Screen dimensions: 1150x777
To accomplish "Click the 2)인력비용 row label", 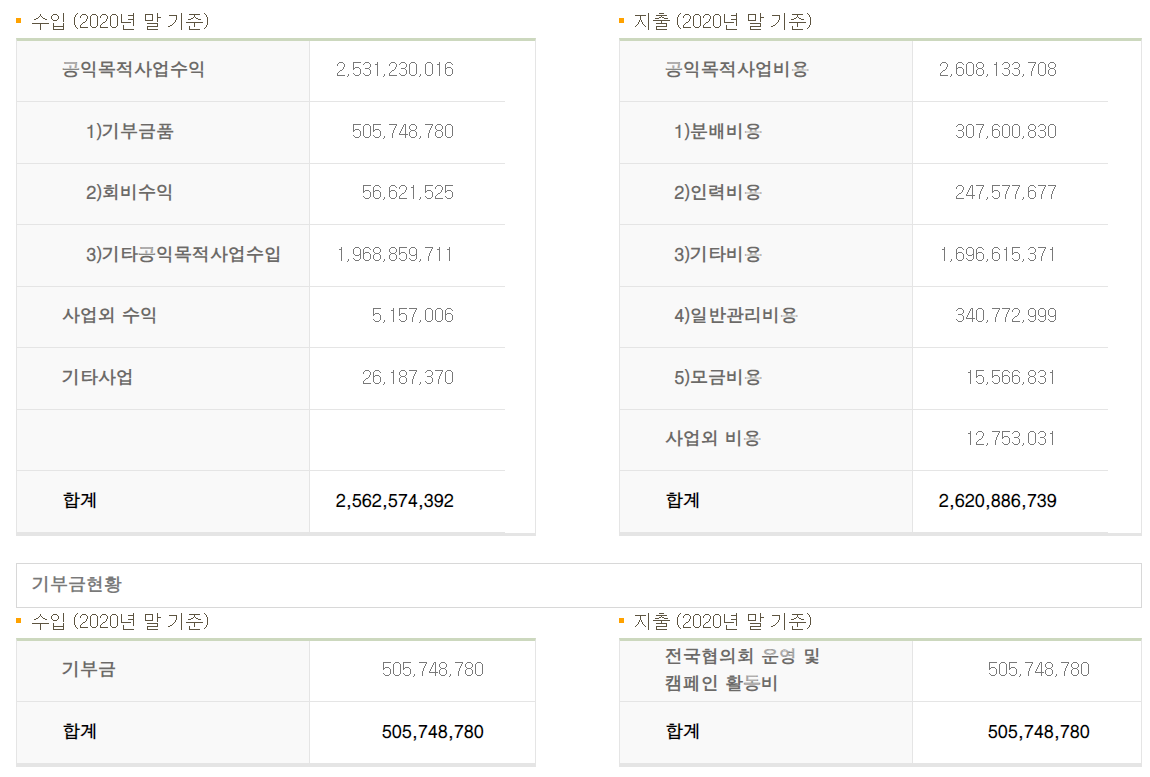I will pyautogui.click(x=717, y=193).
